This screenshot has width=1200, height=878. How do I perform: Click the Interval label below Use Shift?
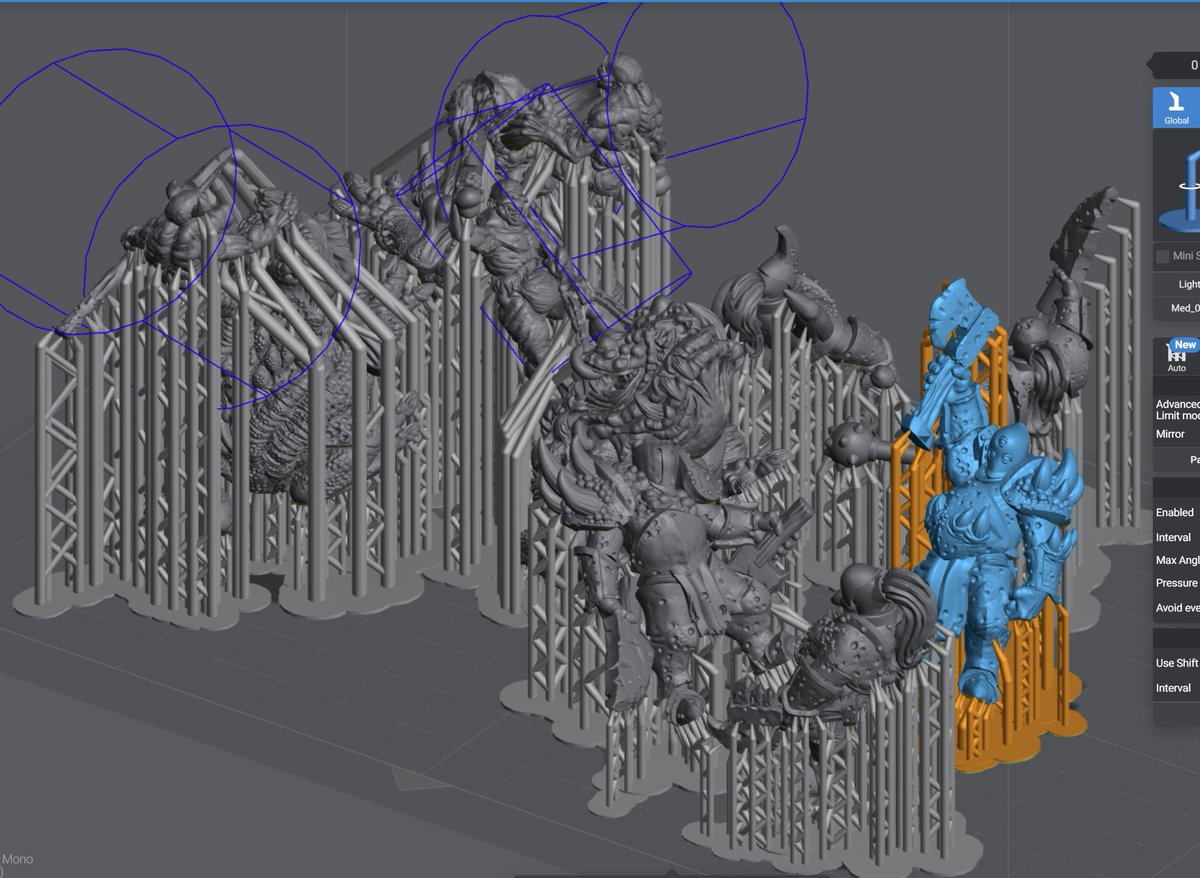1173,688
